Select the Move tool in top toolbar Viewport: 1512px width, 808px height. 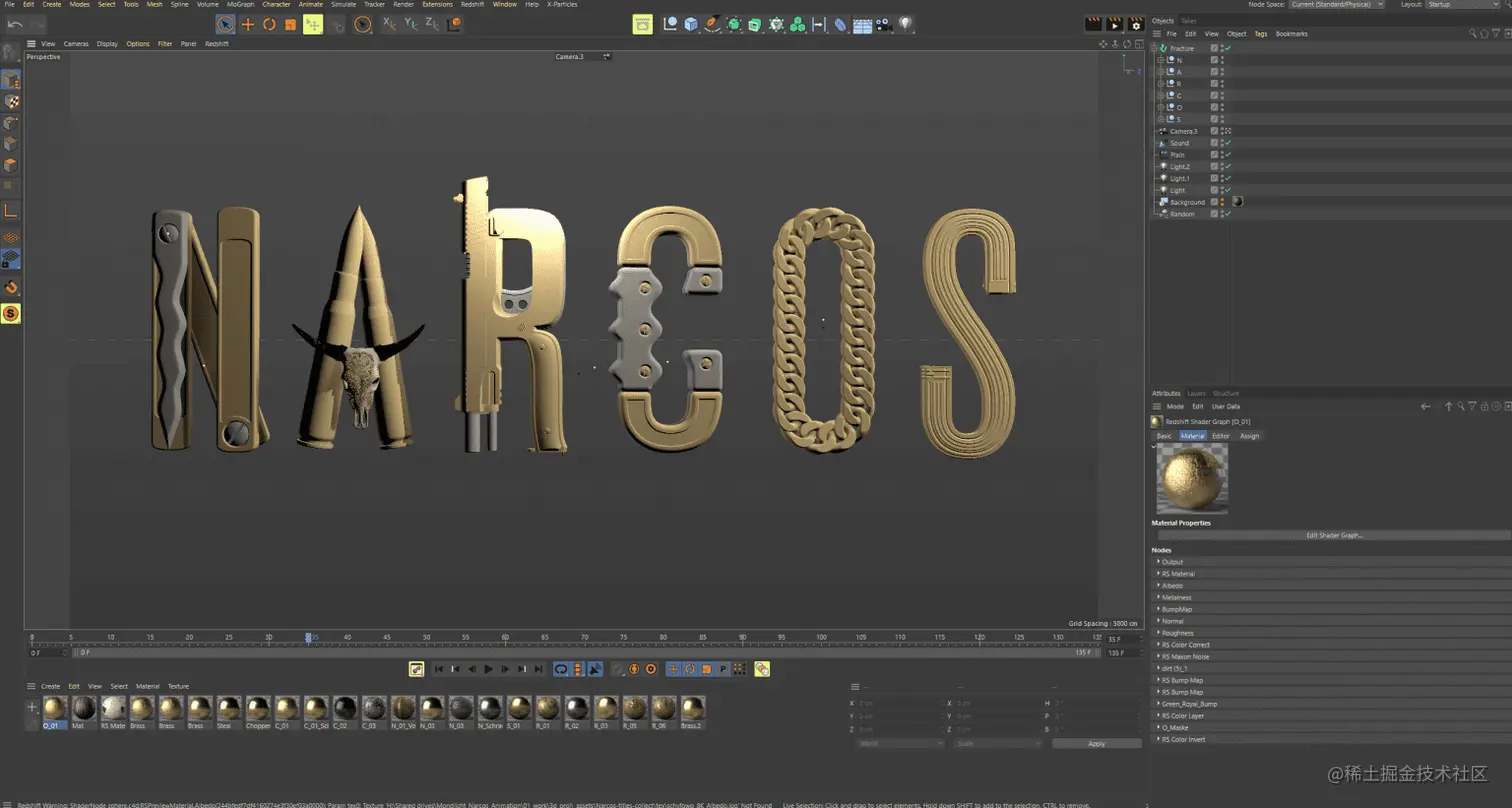click(x=248, y=24)
